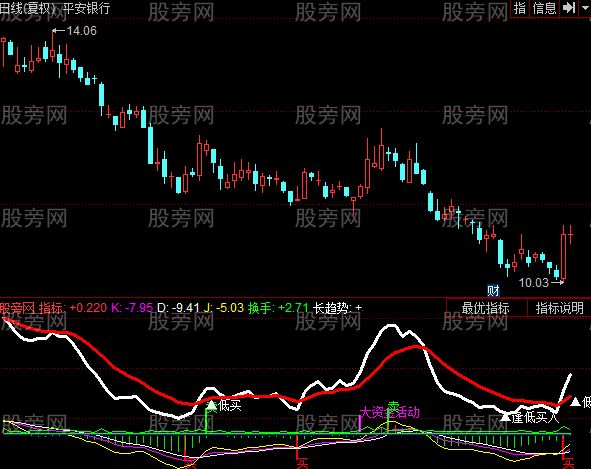Viewport: 591px width, 469px height.
Task: Click the J: -5.03 indicator value
Action: 224,308
